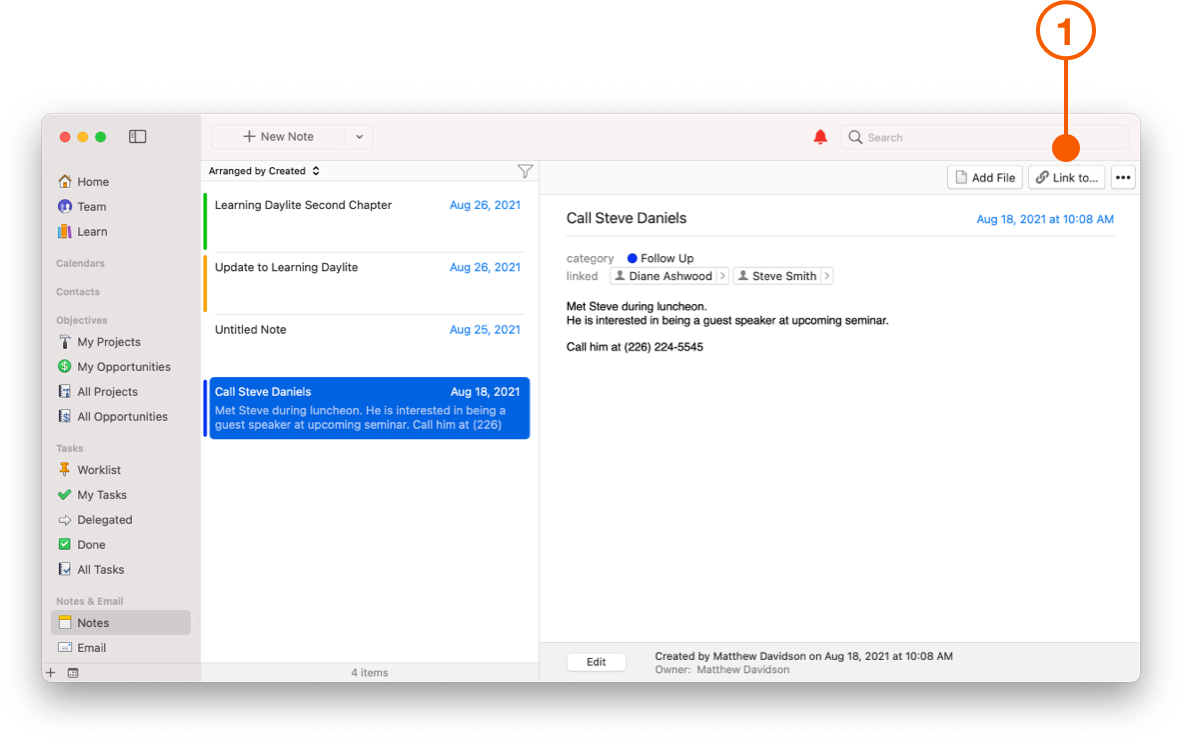The height and width of the screenshot is (740, 1180).
Task: Open All Projects
Action: tap(104, 391)
